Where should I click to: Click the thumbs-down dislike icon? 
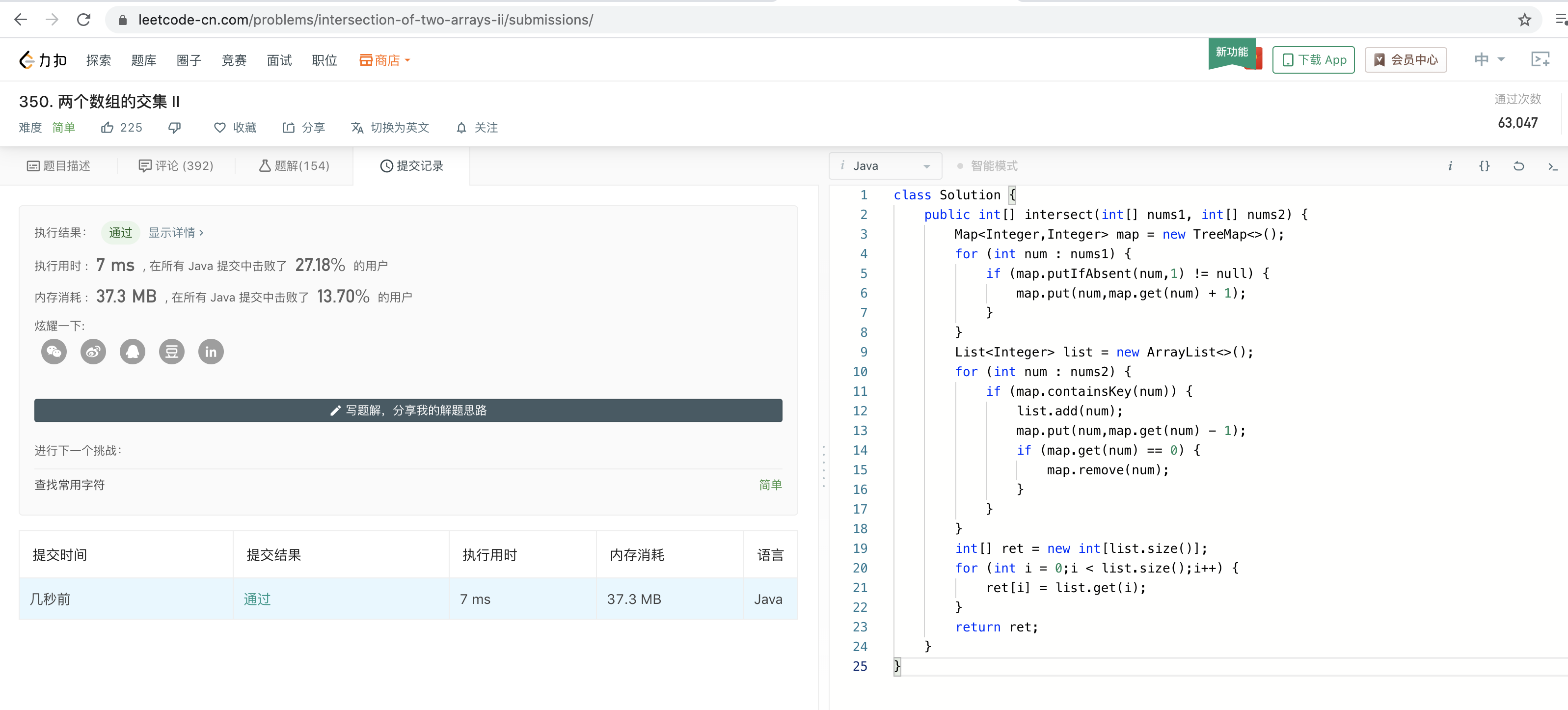point(175,127)
